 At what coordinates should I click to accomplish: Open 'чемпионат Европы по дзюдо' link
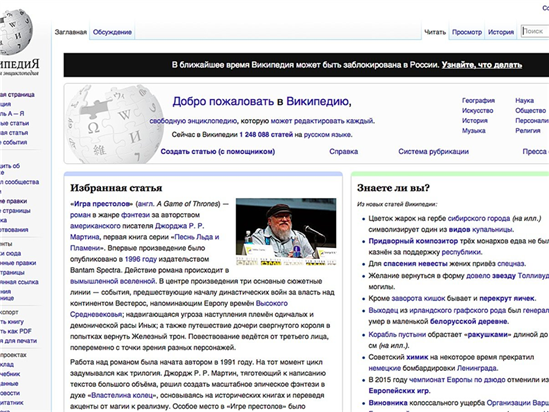(x=456, y=380)
